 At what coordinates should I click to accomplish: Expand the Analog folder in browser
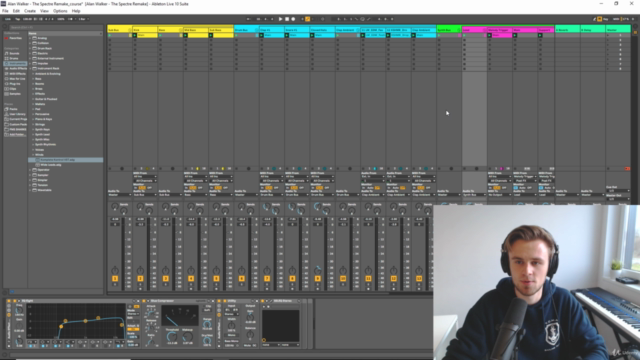[30, 38]
